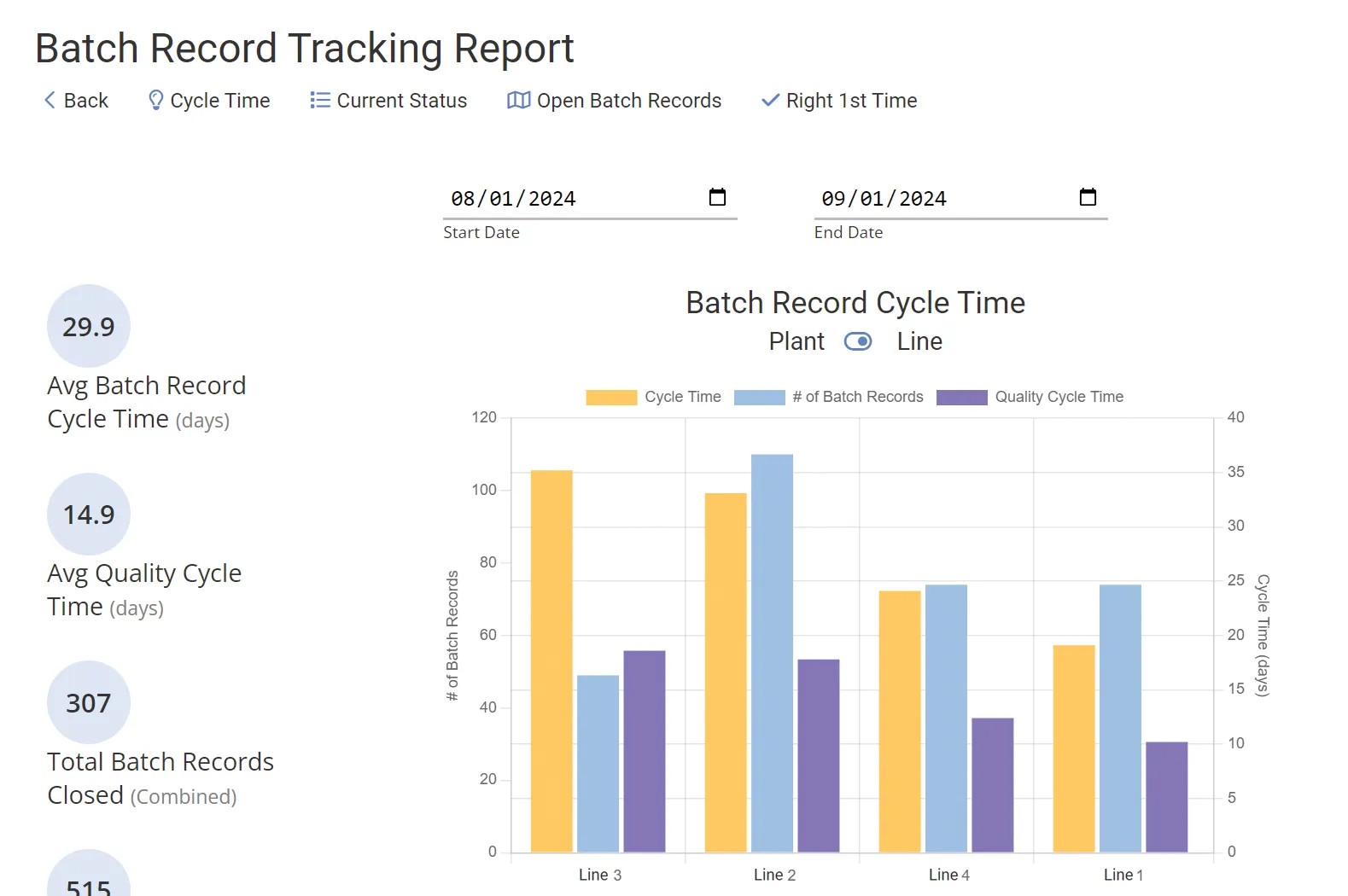Image resolution: width=1348 pixels, height=896 pixels.
Task: Click the Back chevron arrow icon
Action: click(x=50, y=101)
